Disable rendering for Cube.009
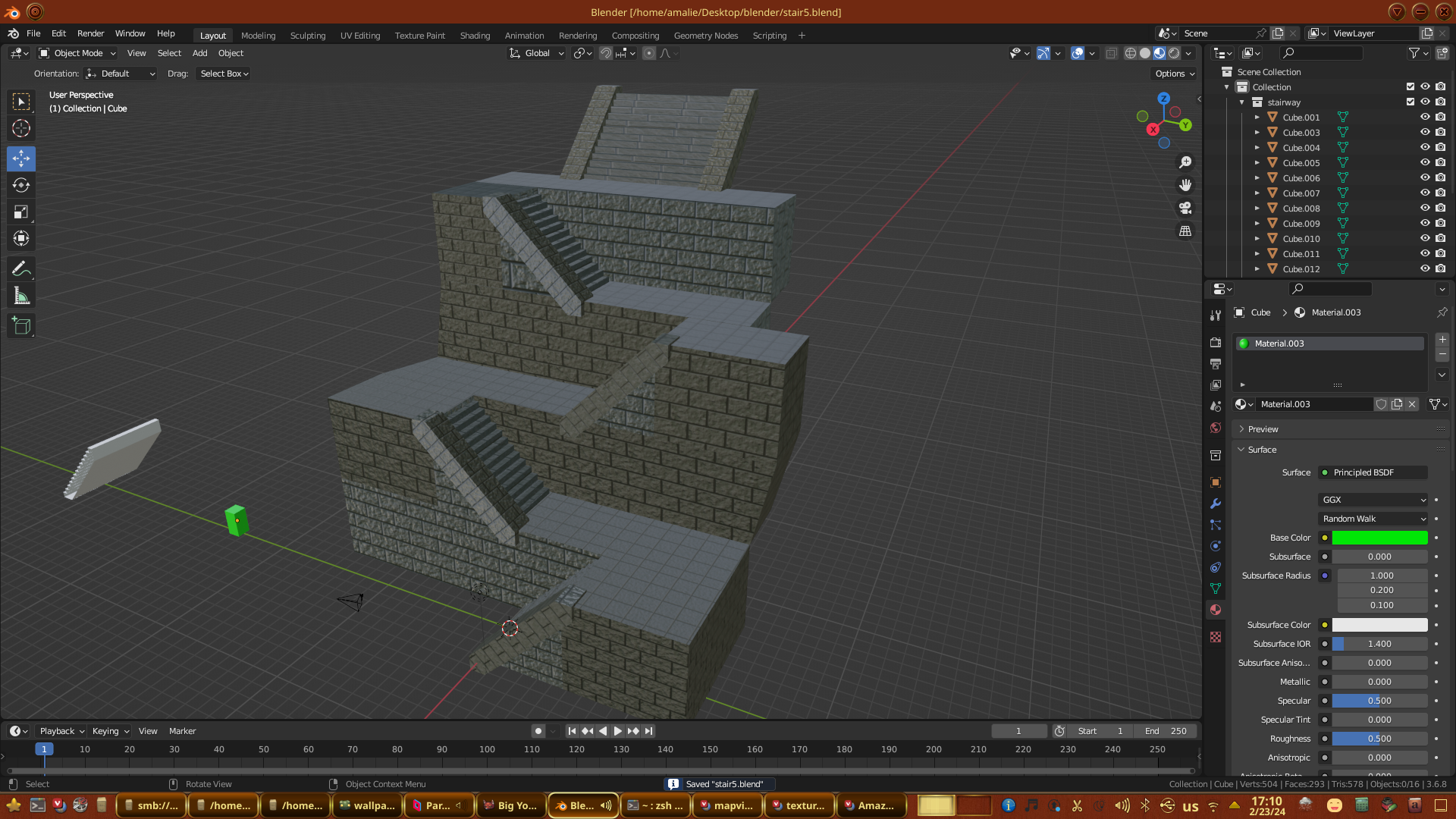 (1440, 224)
